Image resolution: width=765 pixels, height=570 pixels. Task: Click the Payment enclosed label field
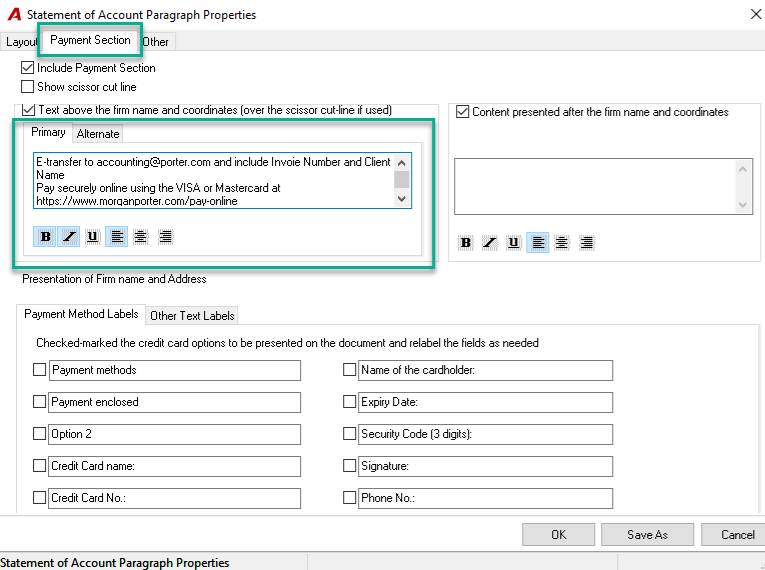pyautogui.click(x=175, y=403)
